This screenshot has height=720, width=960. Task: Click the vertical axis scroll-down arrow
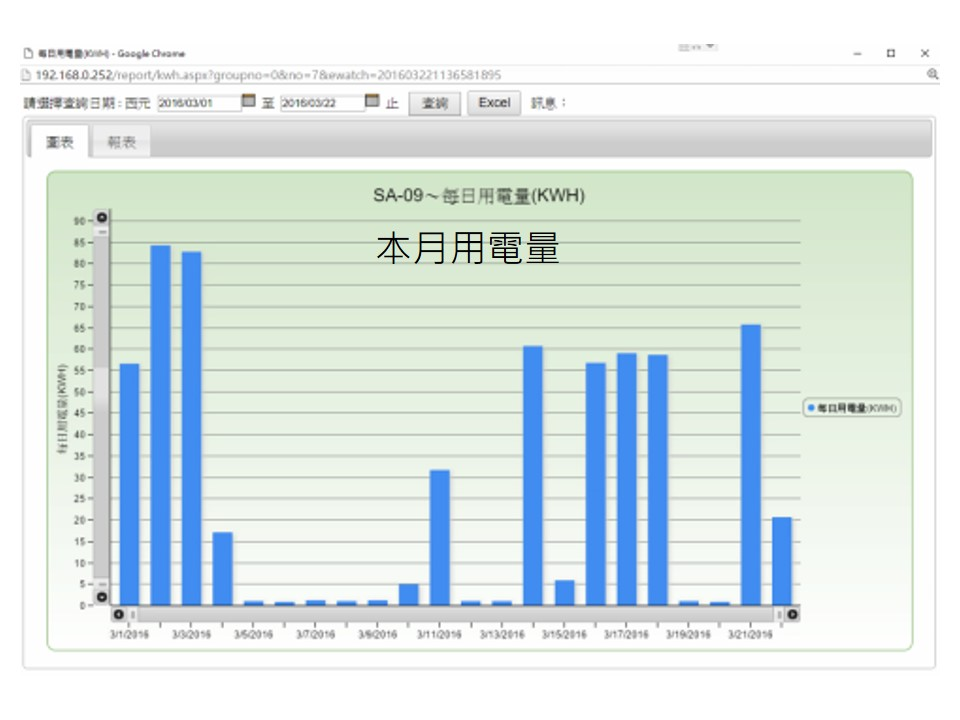101,597
